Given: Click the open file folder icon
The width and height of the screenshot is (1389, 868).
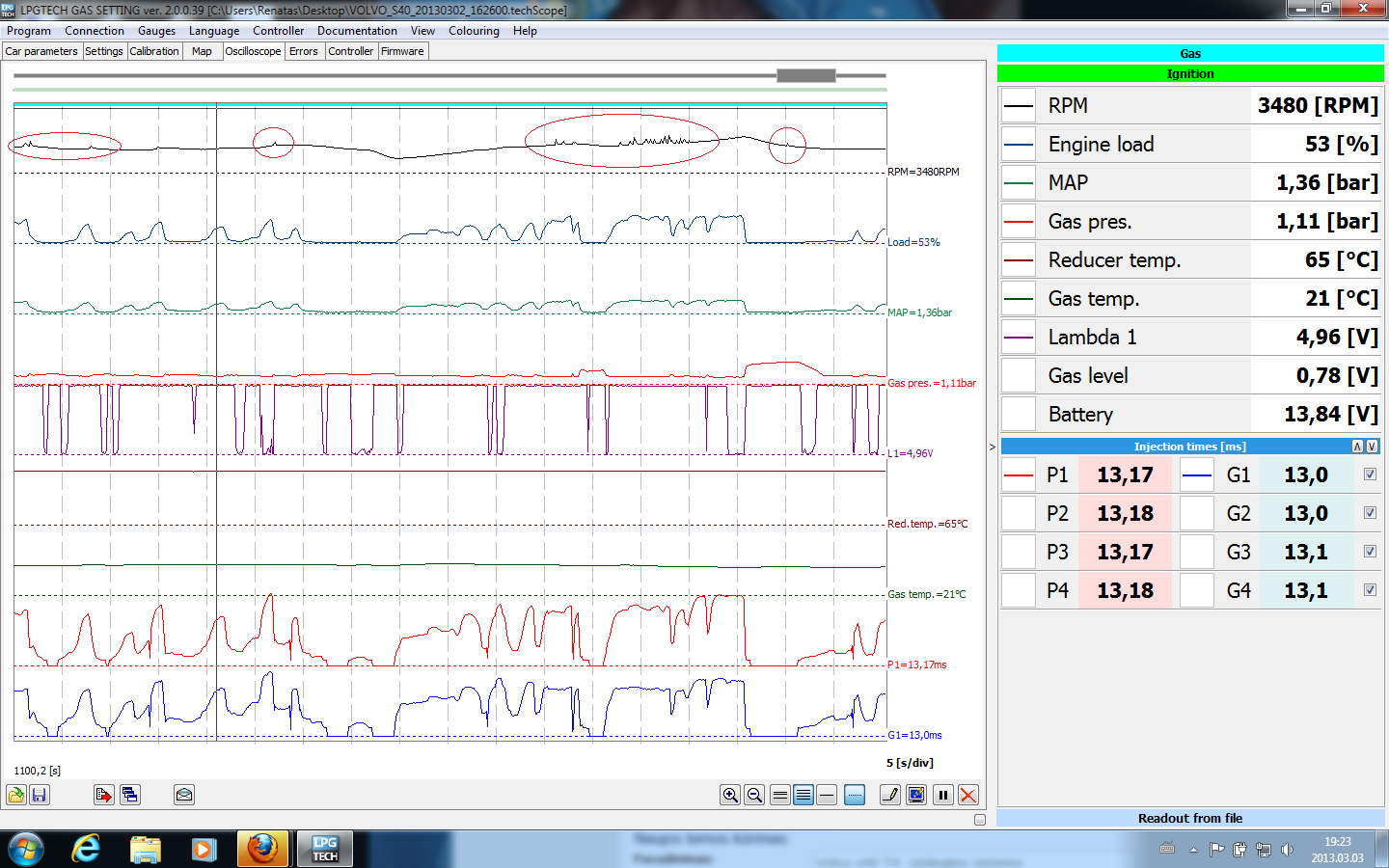Looking at the screenshot, I should (x=16, y=795).
